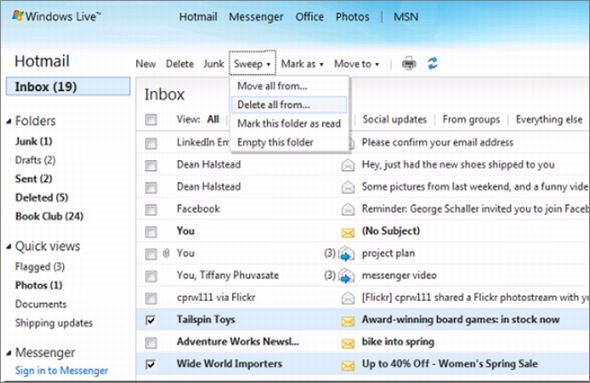The width and height of the screenshot is (590, 383).
Task: Click the attachment paperclip on project plan row
Action: tap(166, 254)
